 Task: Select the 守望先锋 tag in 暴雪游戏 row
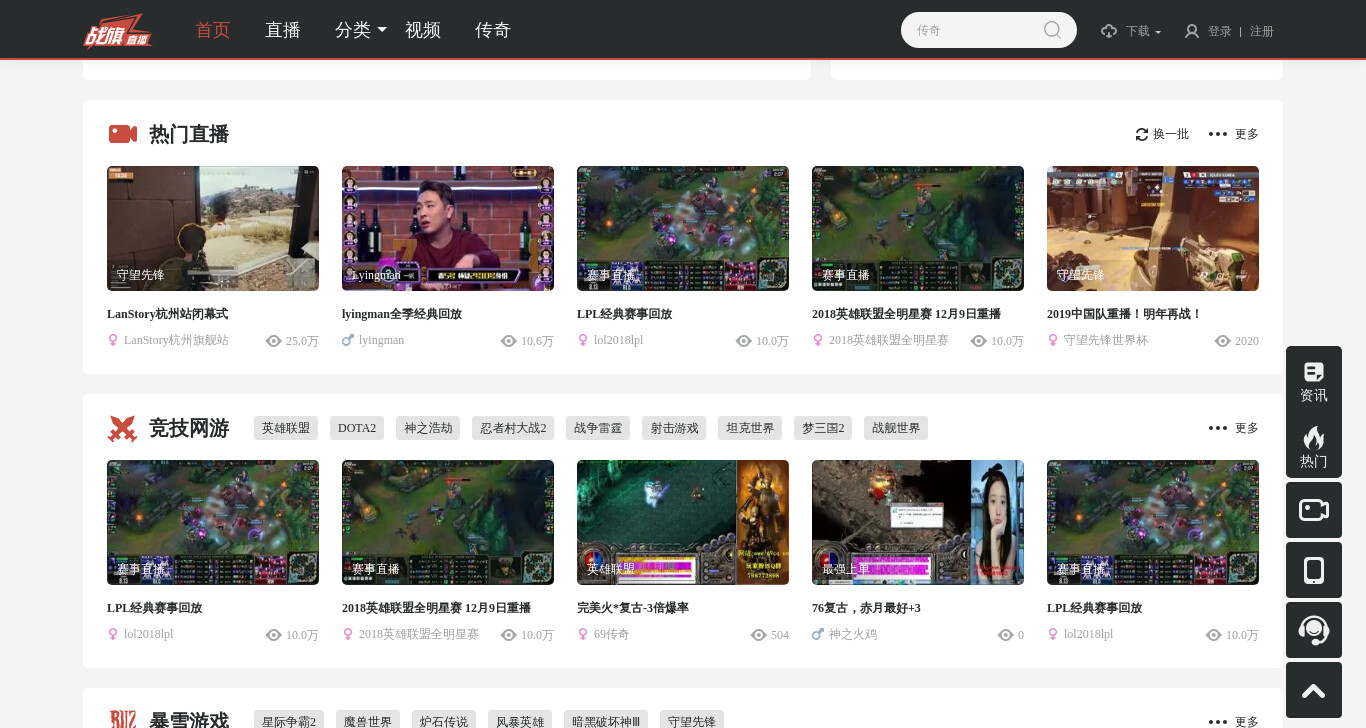click(692, 720)
